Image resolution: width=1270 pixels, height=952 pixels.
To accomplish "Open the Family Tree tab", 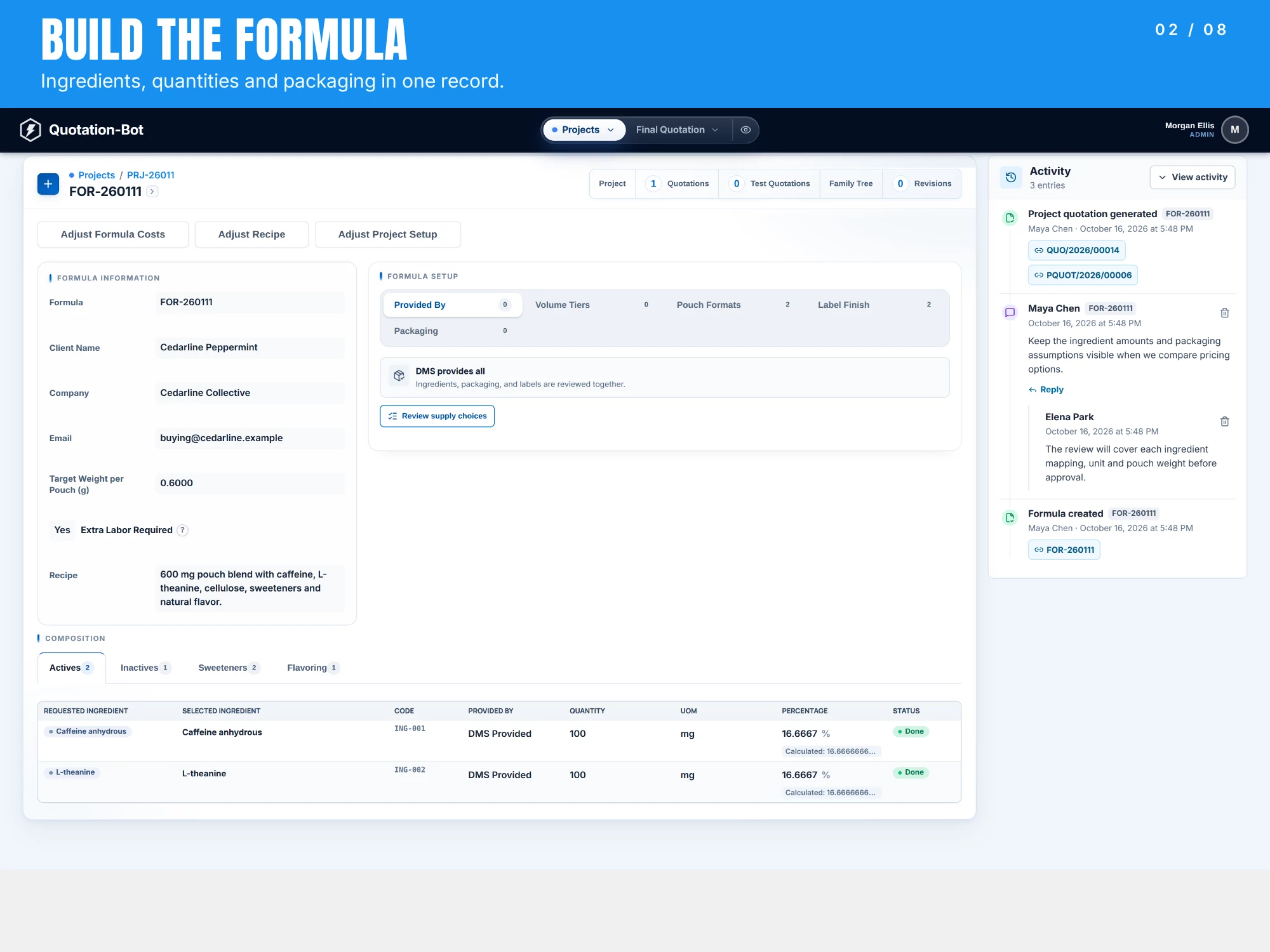I will click(x=851, y=183).
